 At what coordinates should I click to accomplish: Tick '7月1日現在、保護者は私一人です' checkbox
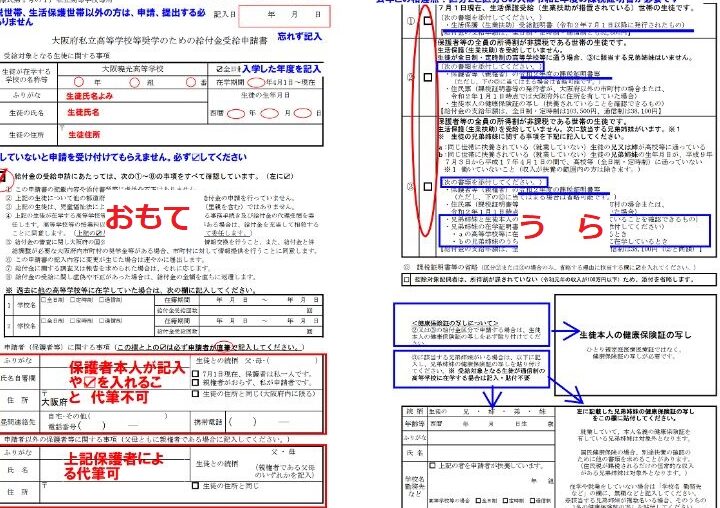(196, 374)
